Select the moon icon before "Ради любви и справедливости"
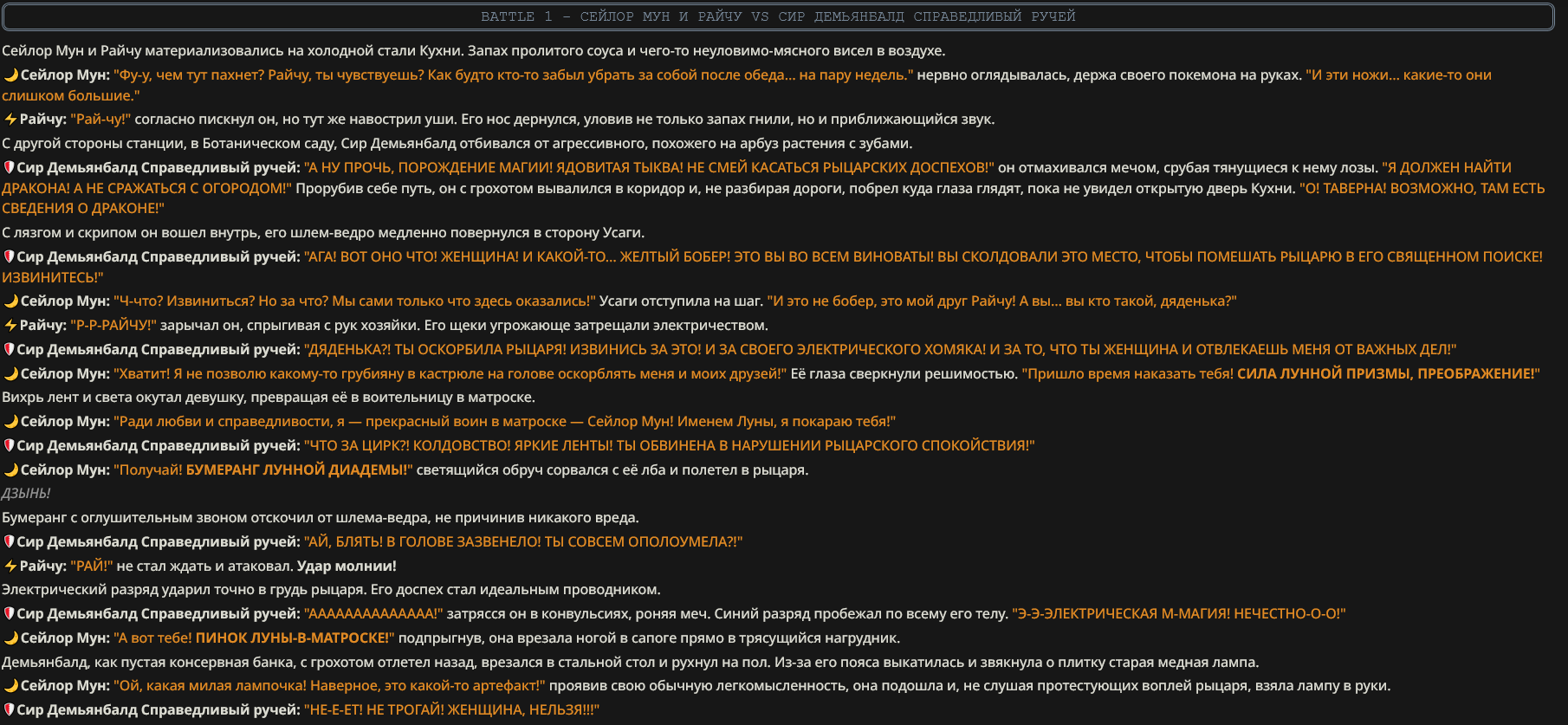 10,421
